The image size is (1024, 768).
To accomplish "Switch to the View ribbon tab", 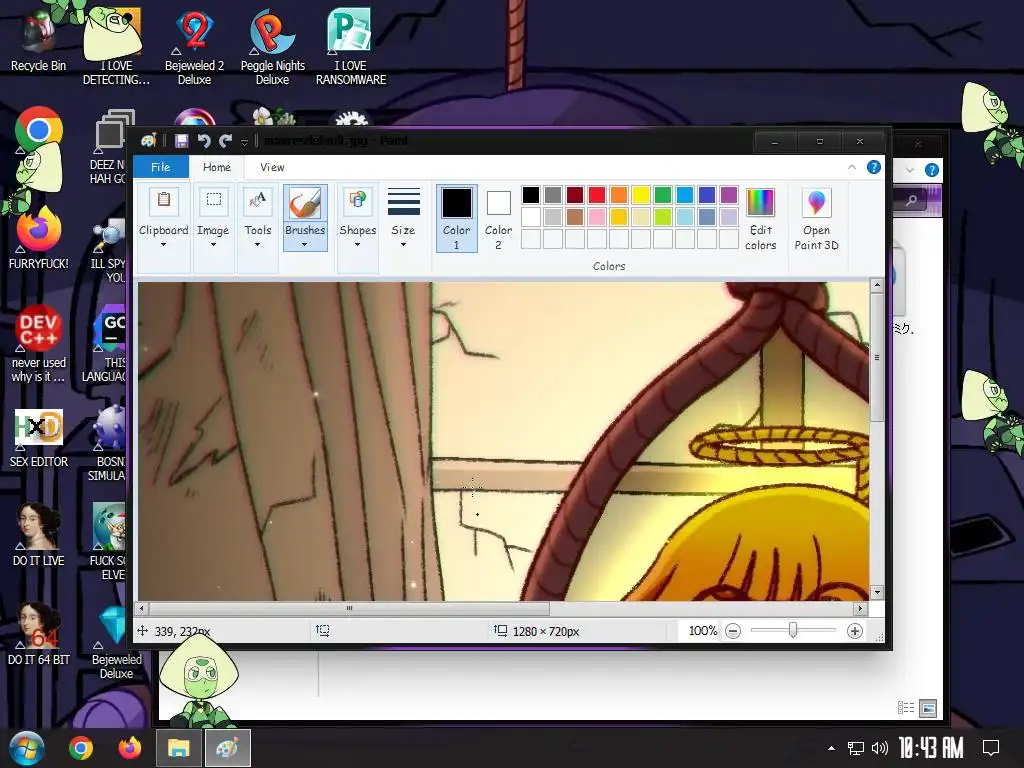I will pyautogui.click(x=272, y=167).
